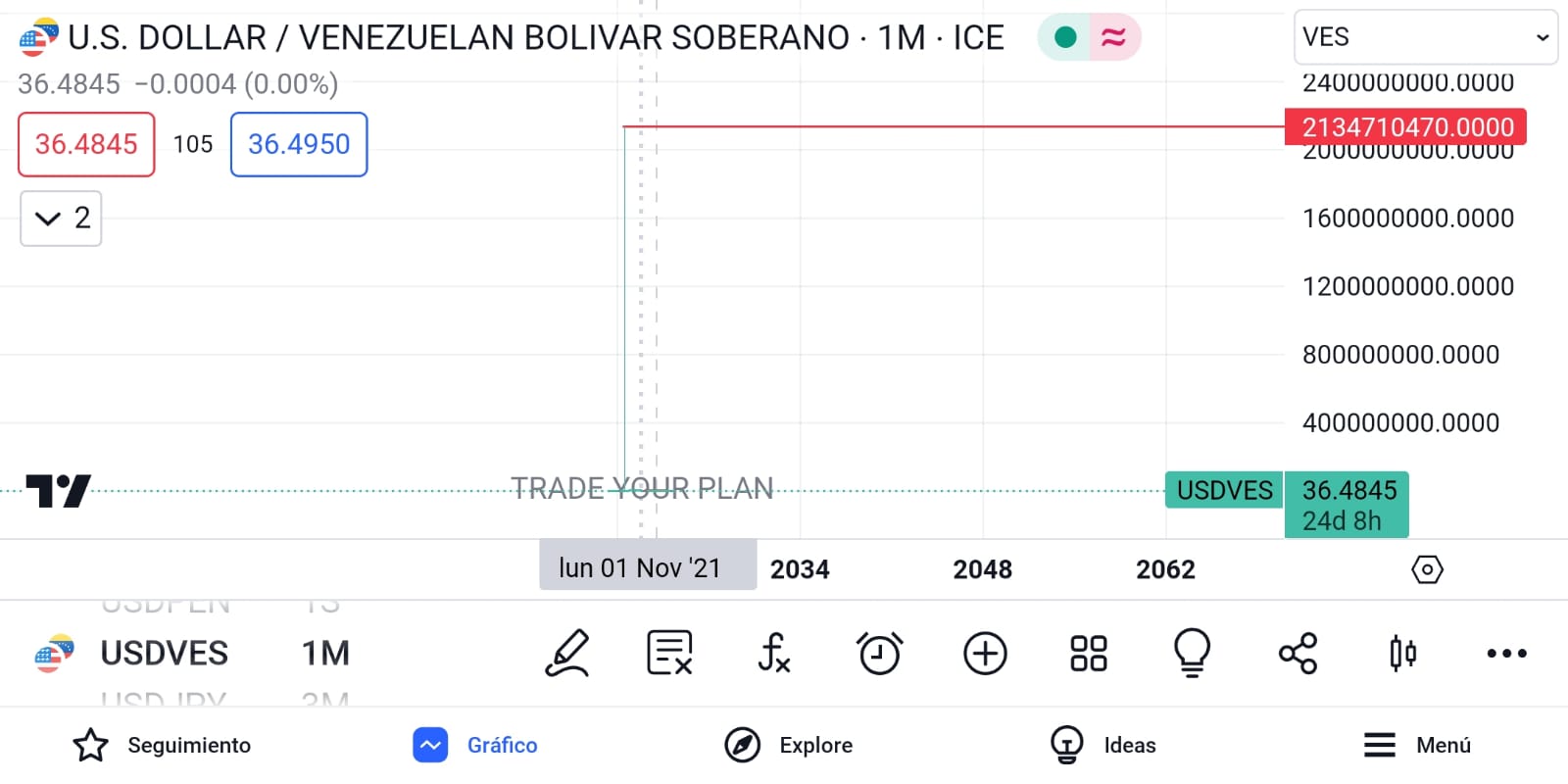Open the three-dots more options
The height and width of the screenshot is (784, 1568).
[1506, 654]
